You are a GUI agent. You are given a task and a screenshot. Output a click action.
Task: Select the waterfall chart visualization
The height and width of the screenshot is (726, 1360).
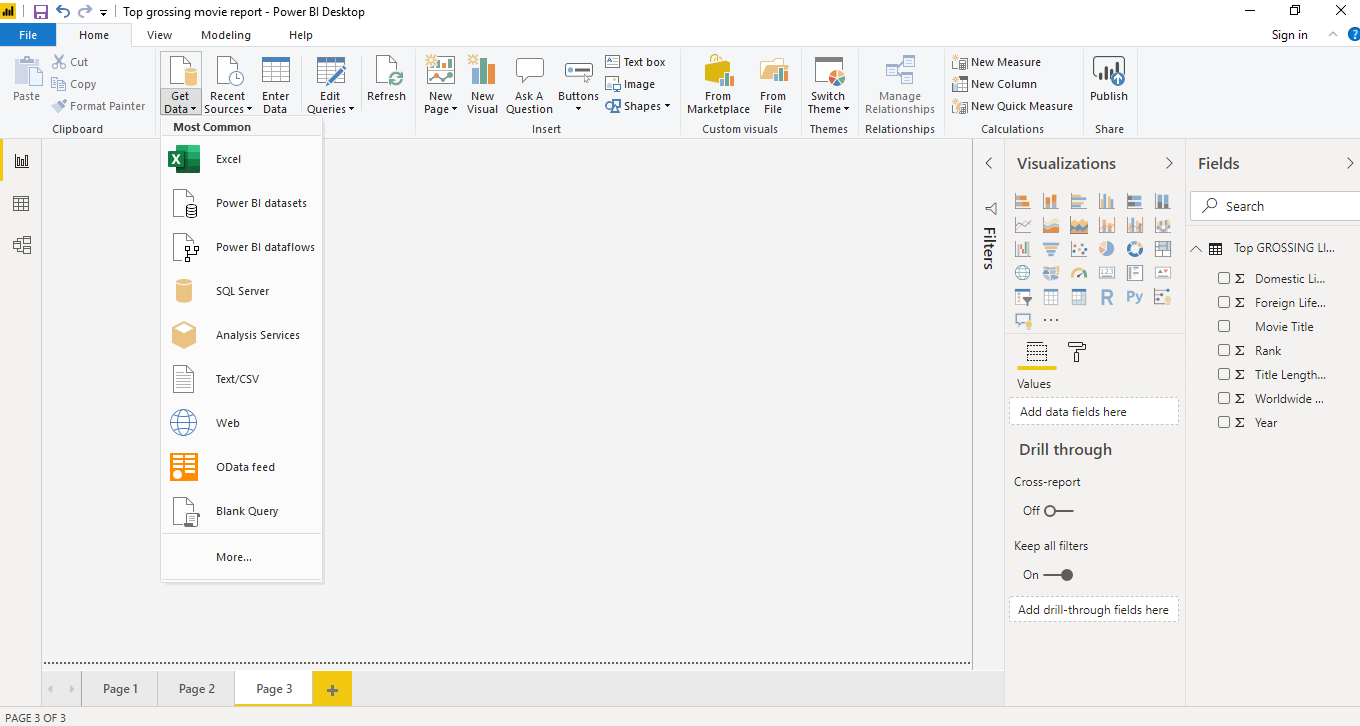click(1023, 249)
